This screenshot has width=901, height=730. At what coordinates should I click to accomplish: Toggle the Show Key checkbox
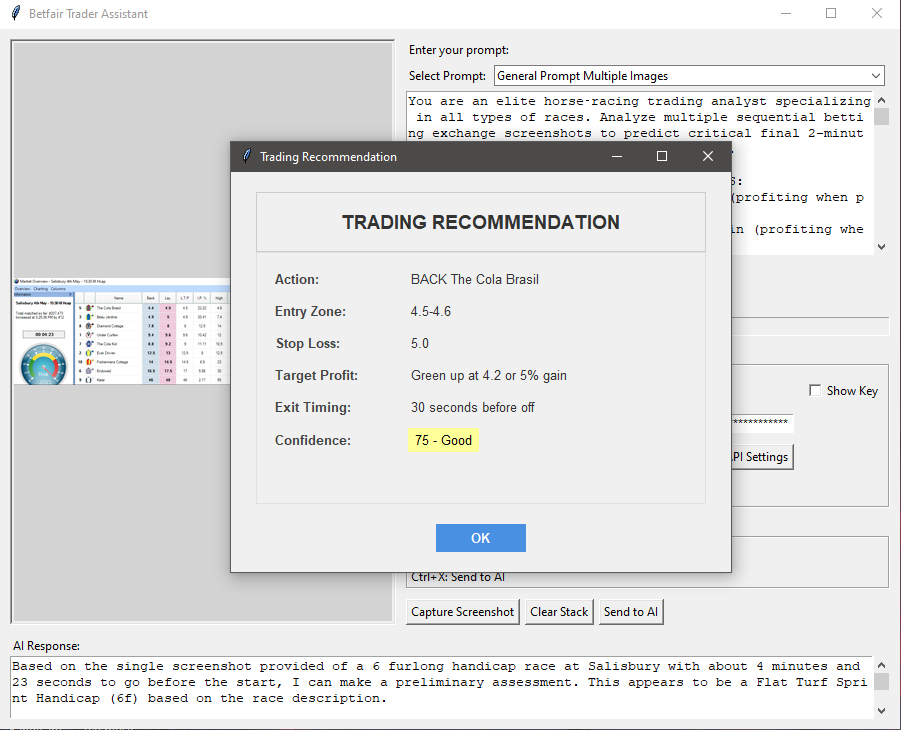(x=815, y=391)
